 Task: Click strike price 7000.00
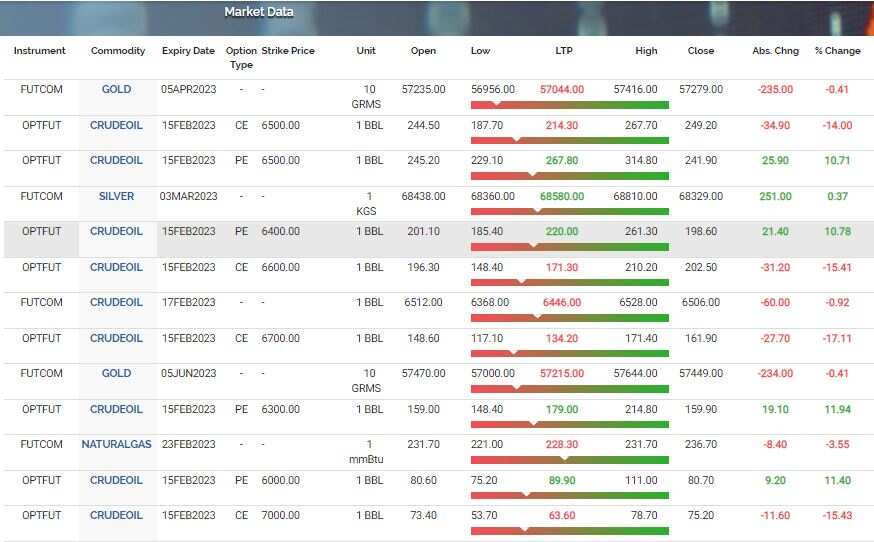[x=280, y=515]
